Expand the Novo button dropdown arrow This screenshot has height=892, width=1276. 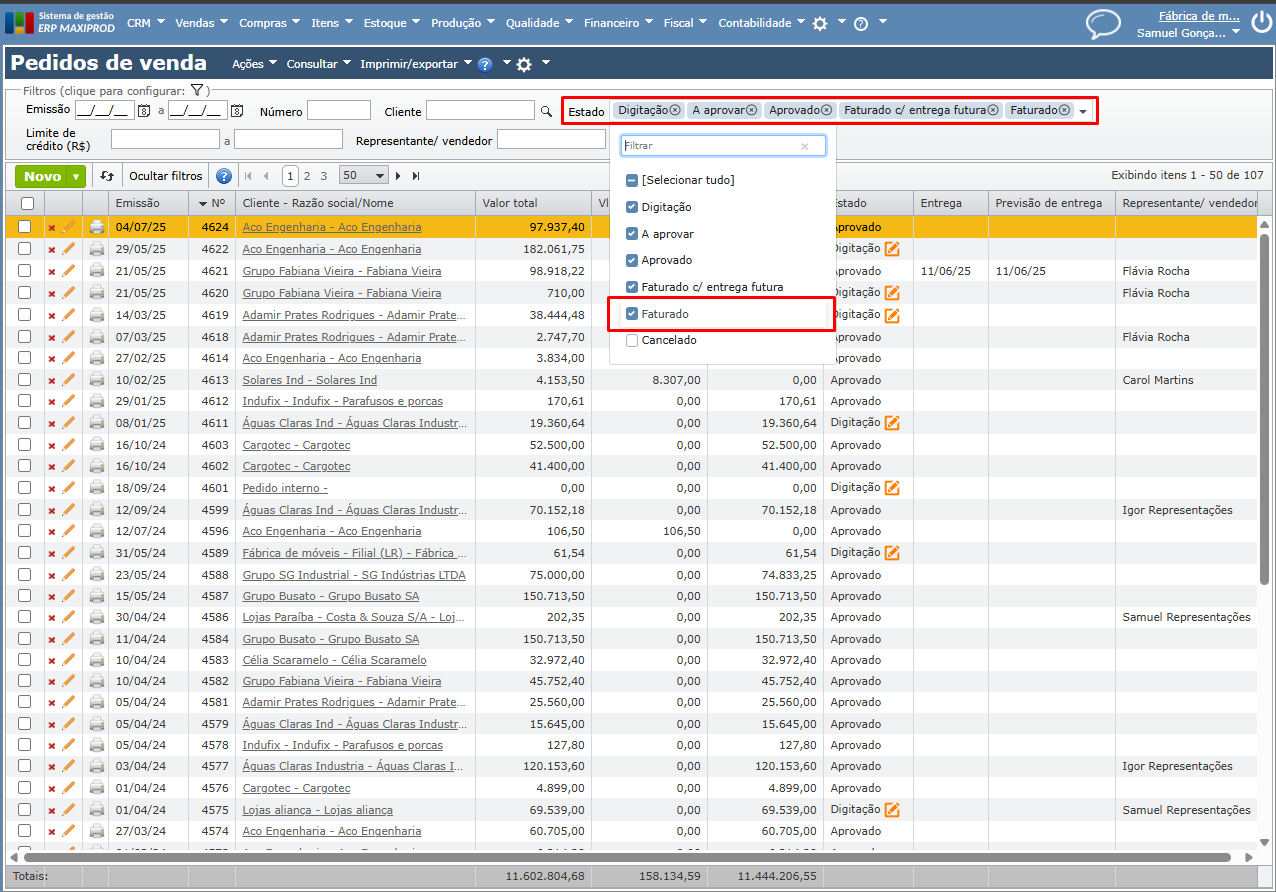pyautogui.click(x=77, y=176)
